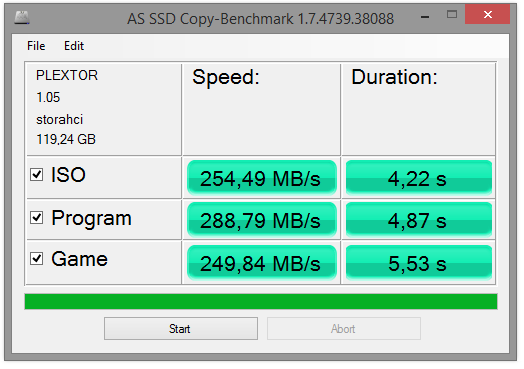Screen dimensions: 524x369
Task: Close the AS SSD Copy-Benchmark window
Action: tap(488, 14)
